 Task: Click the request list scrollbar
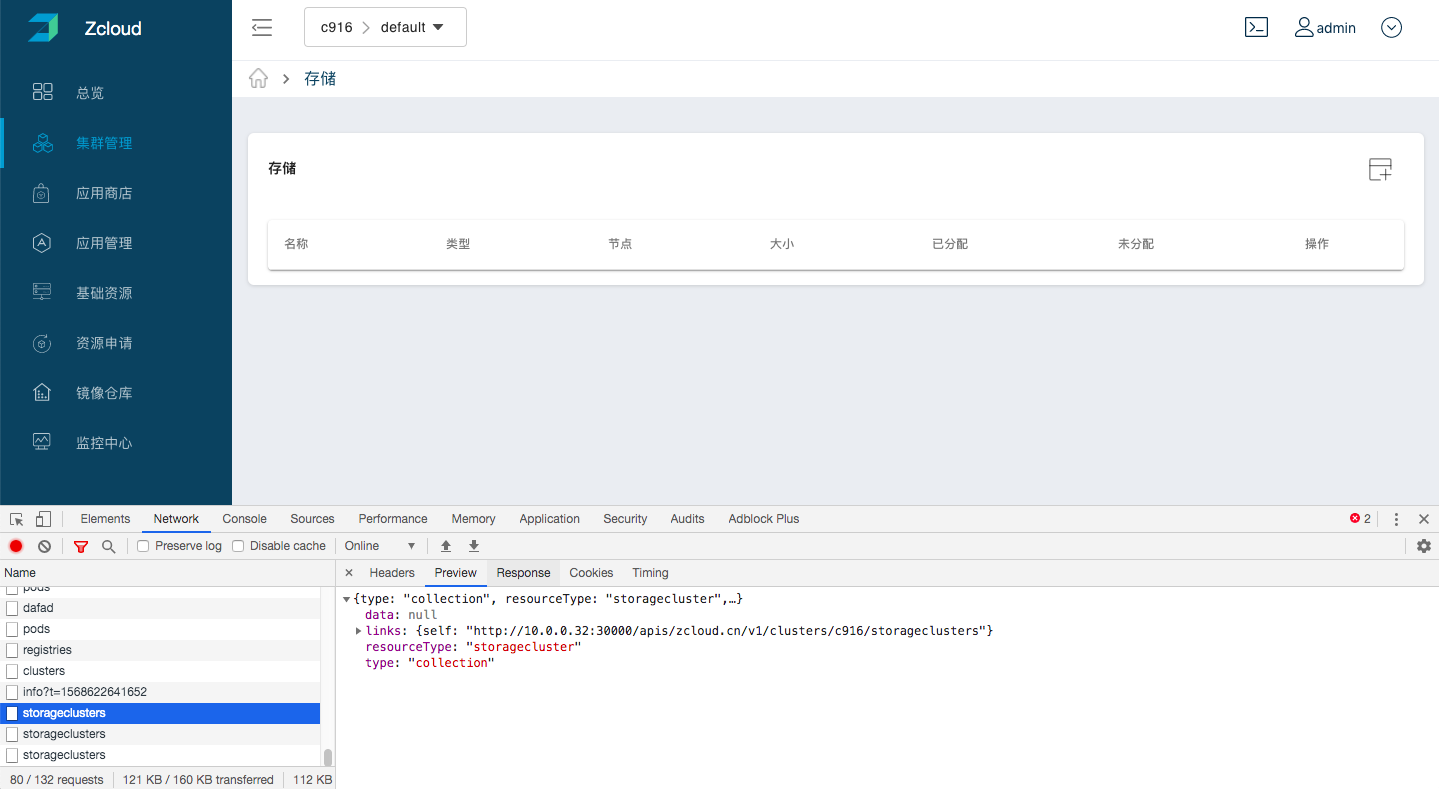click(328, 757)
